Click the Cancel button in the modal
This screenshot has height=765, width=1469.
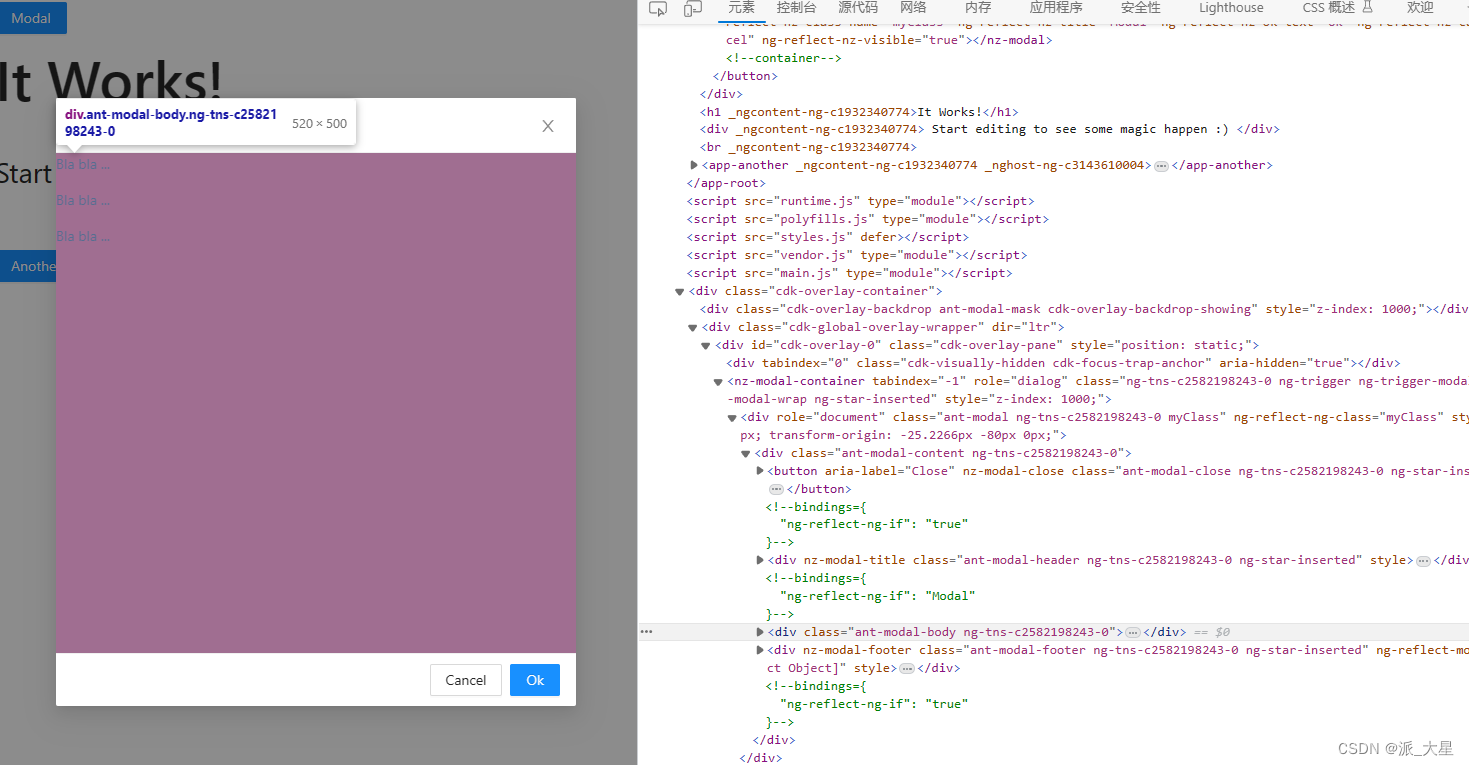pos(466,680)
